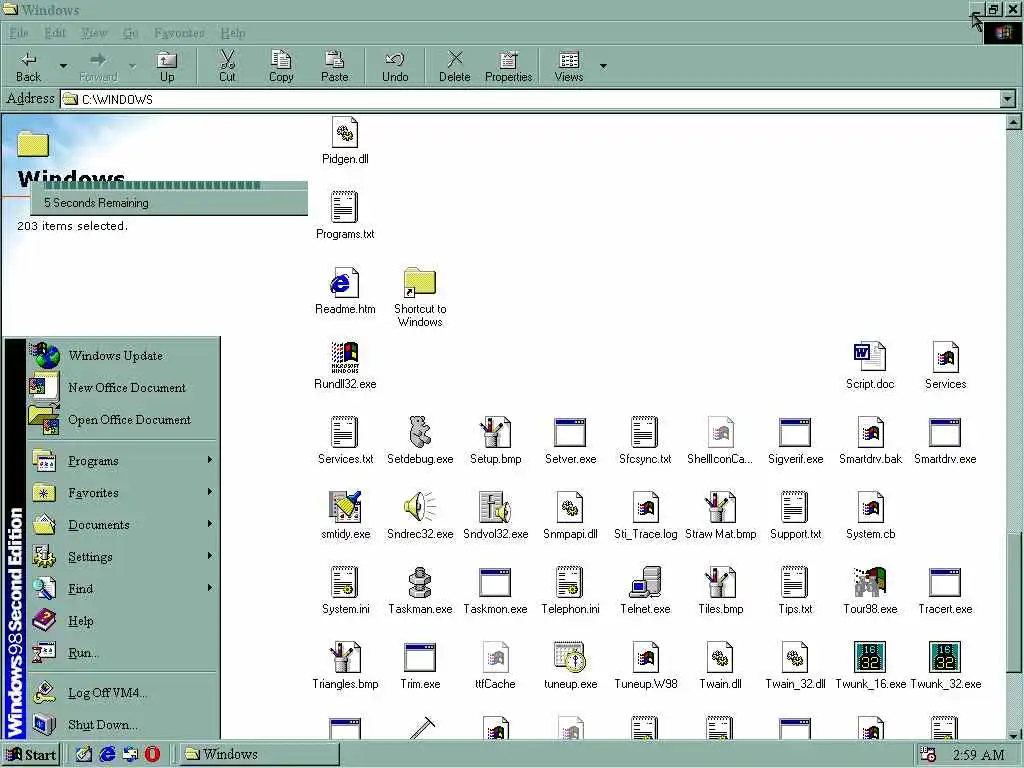Click the Views toolbar button

point(569,67)
